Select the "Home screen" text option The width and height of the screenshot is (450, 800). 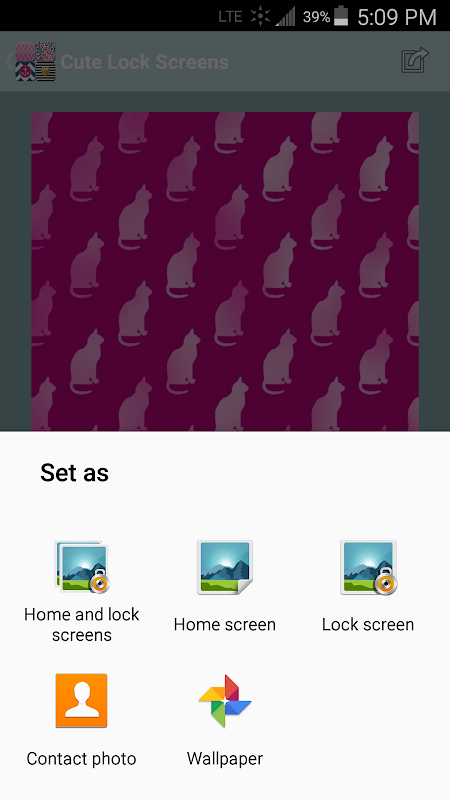click(224, 624)
